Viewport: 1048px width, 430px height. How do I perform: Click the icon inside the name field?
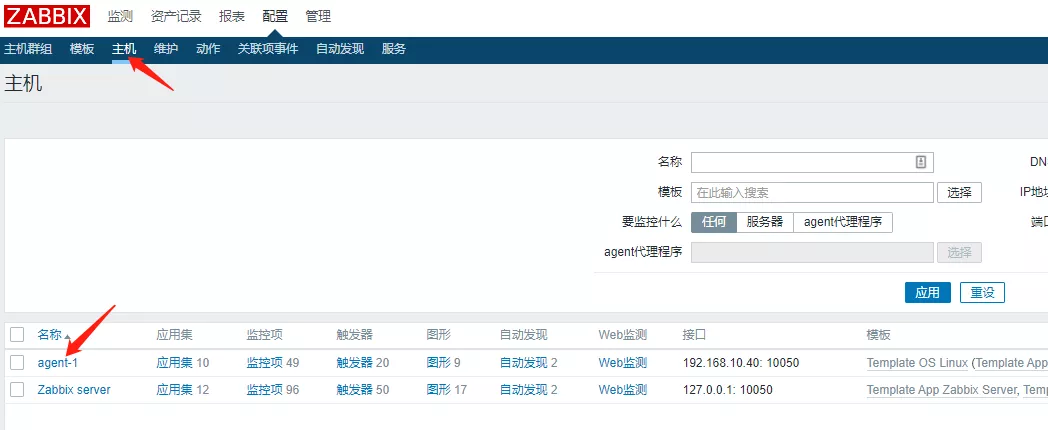921,162
